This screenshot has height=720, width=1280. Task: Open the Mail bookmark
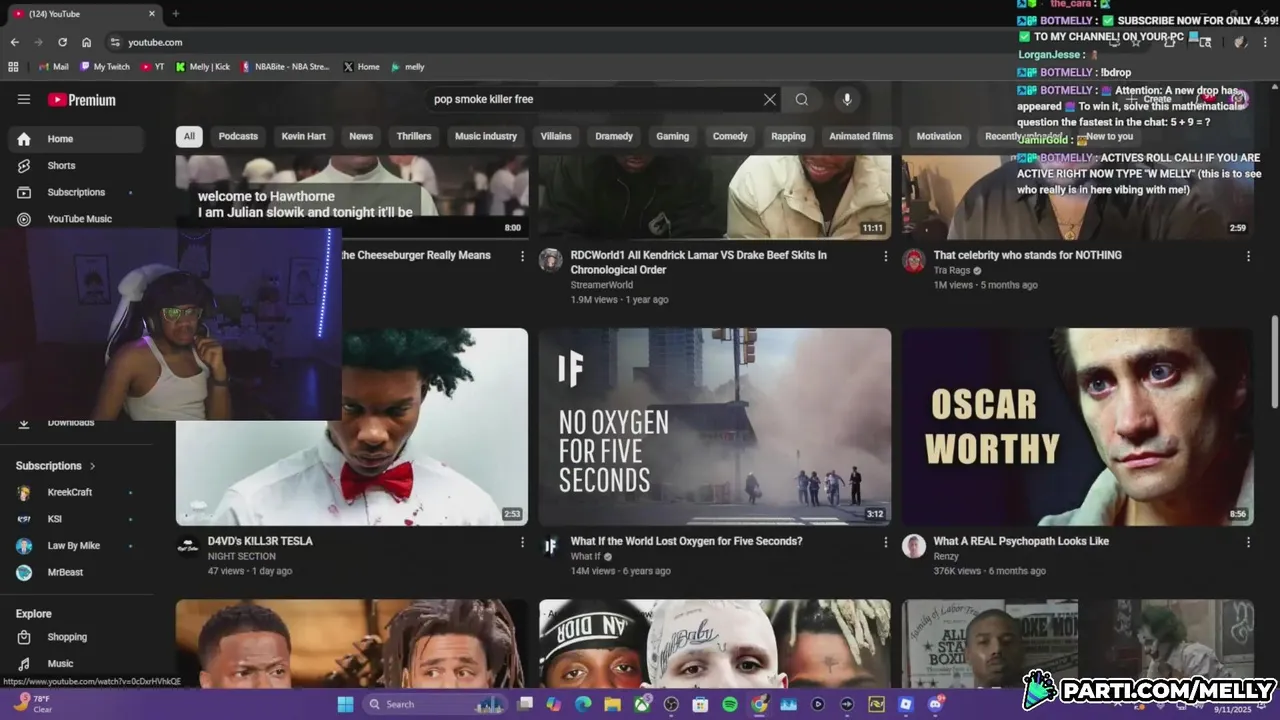click(x=53, y=67)
